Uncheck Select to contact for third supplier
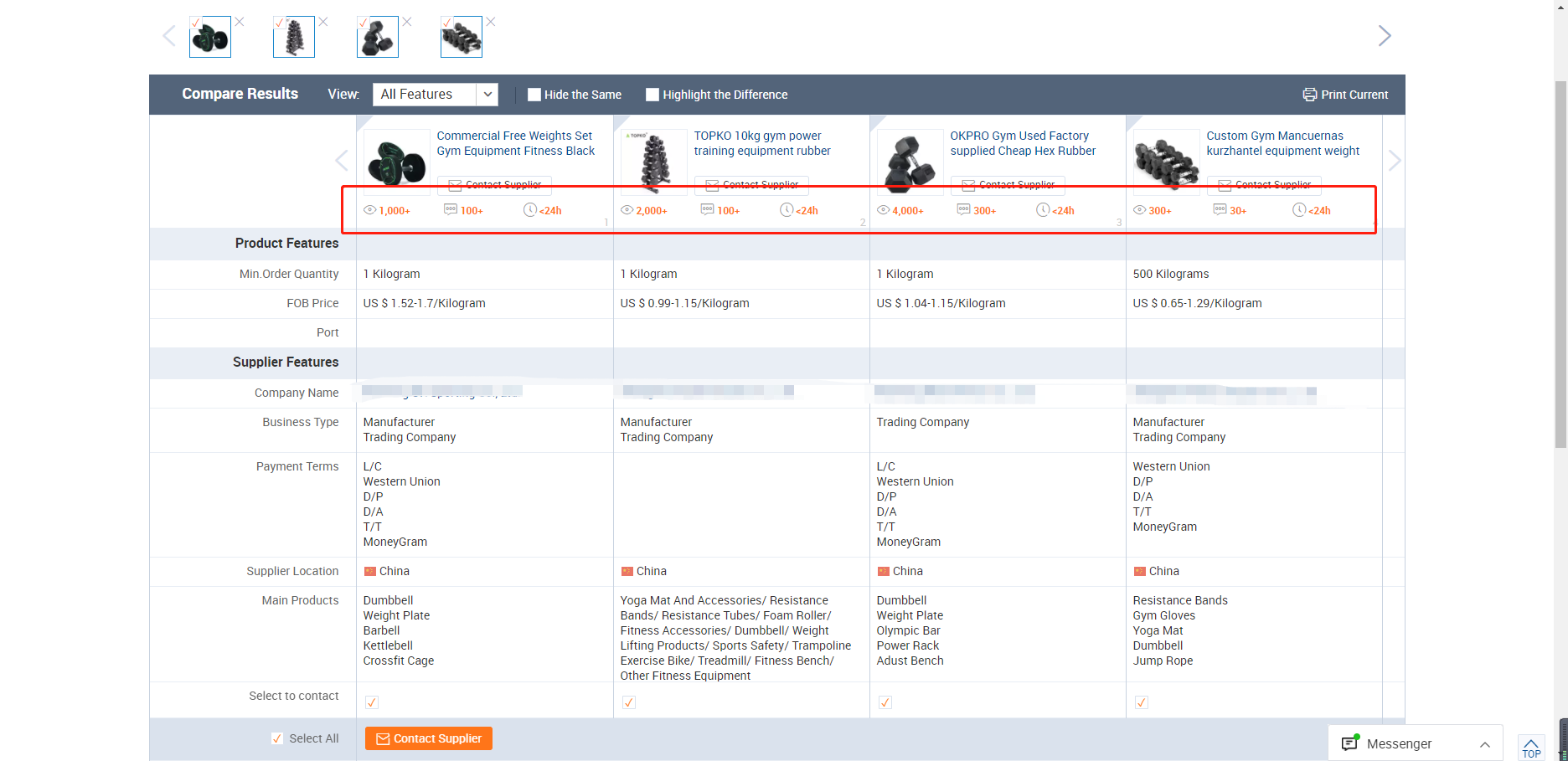1568x761 pixels. [x=885, y=702]
